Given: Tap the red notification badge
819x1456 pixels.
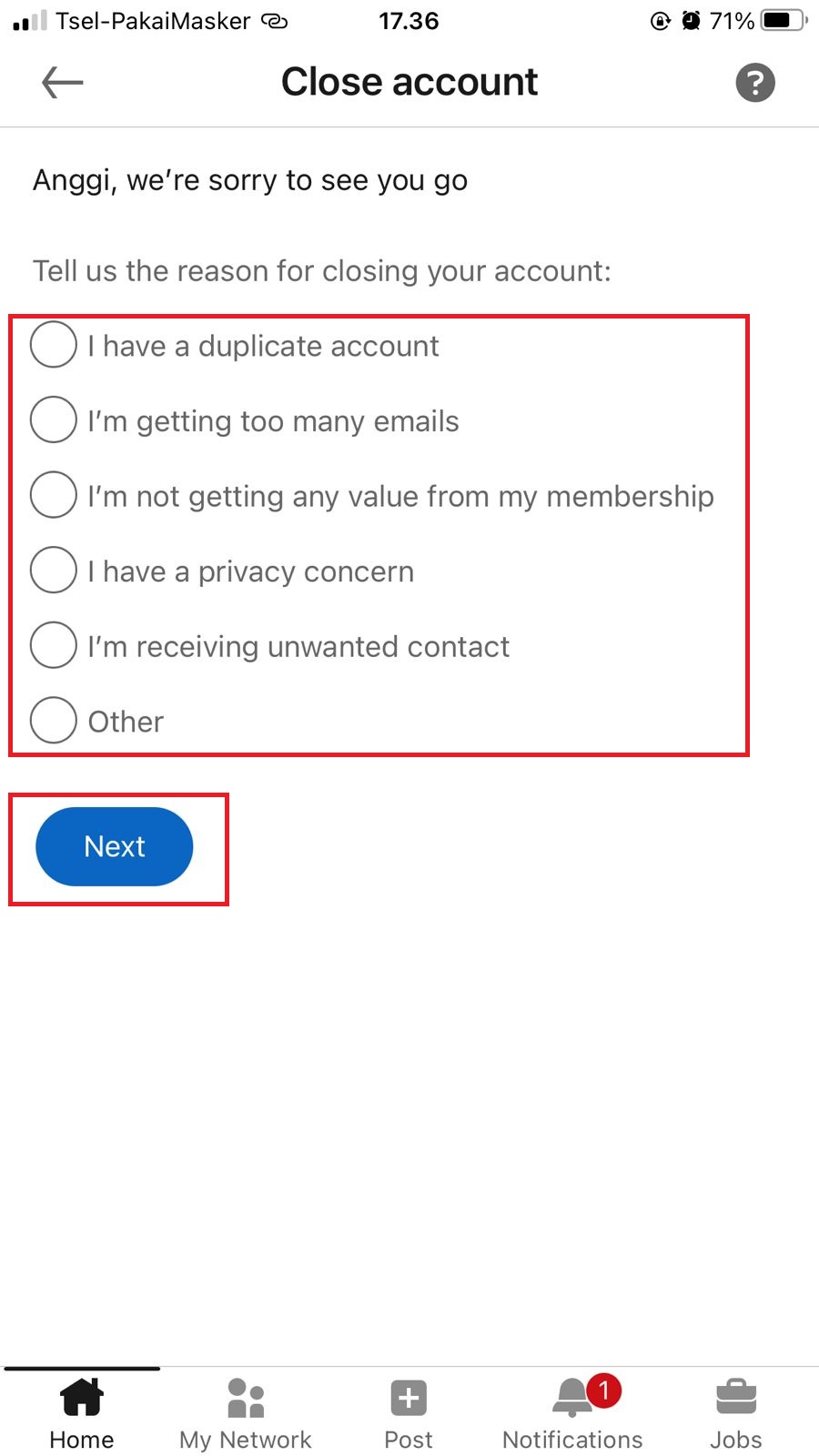Looking at the screenshot, I should tap(603, 1390).
